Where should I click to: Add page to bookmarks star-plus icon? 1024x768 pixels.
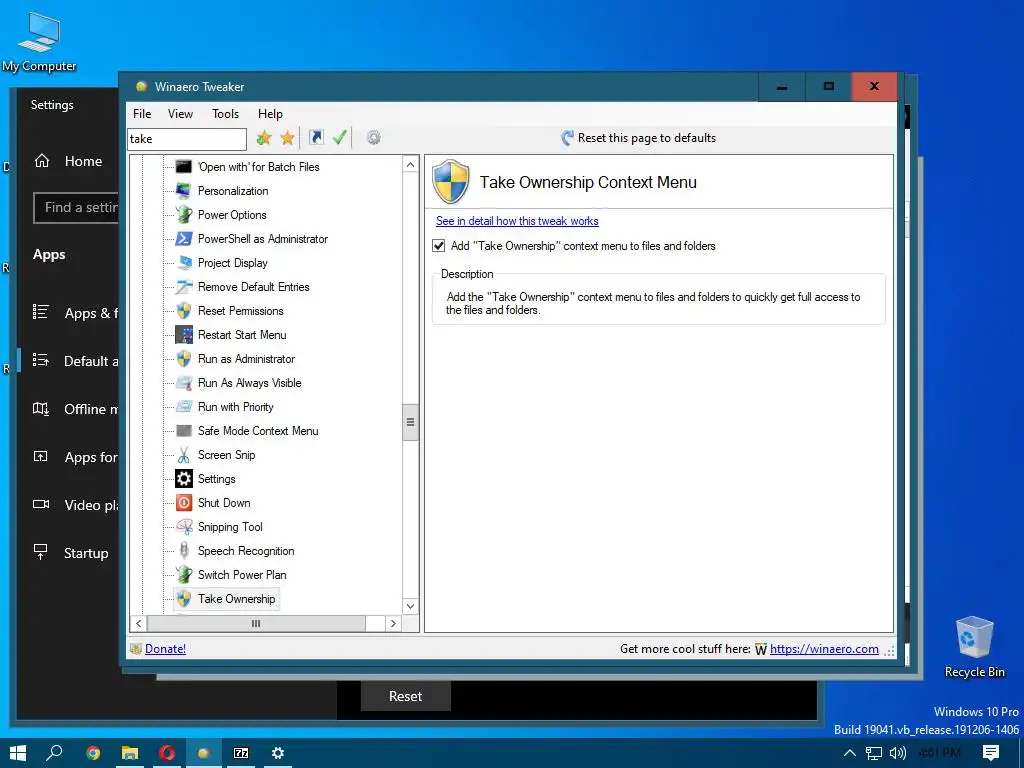(264, 138)
